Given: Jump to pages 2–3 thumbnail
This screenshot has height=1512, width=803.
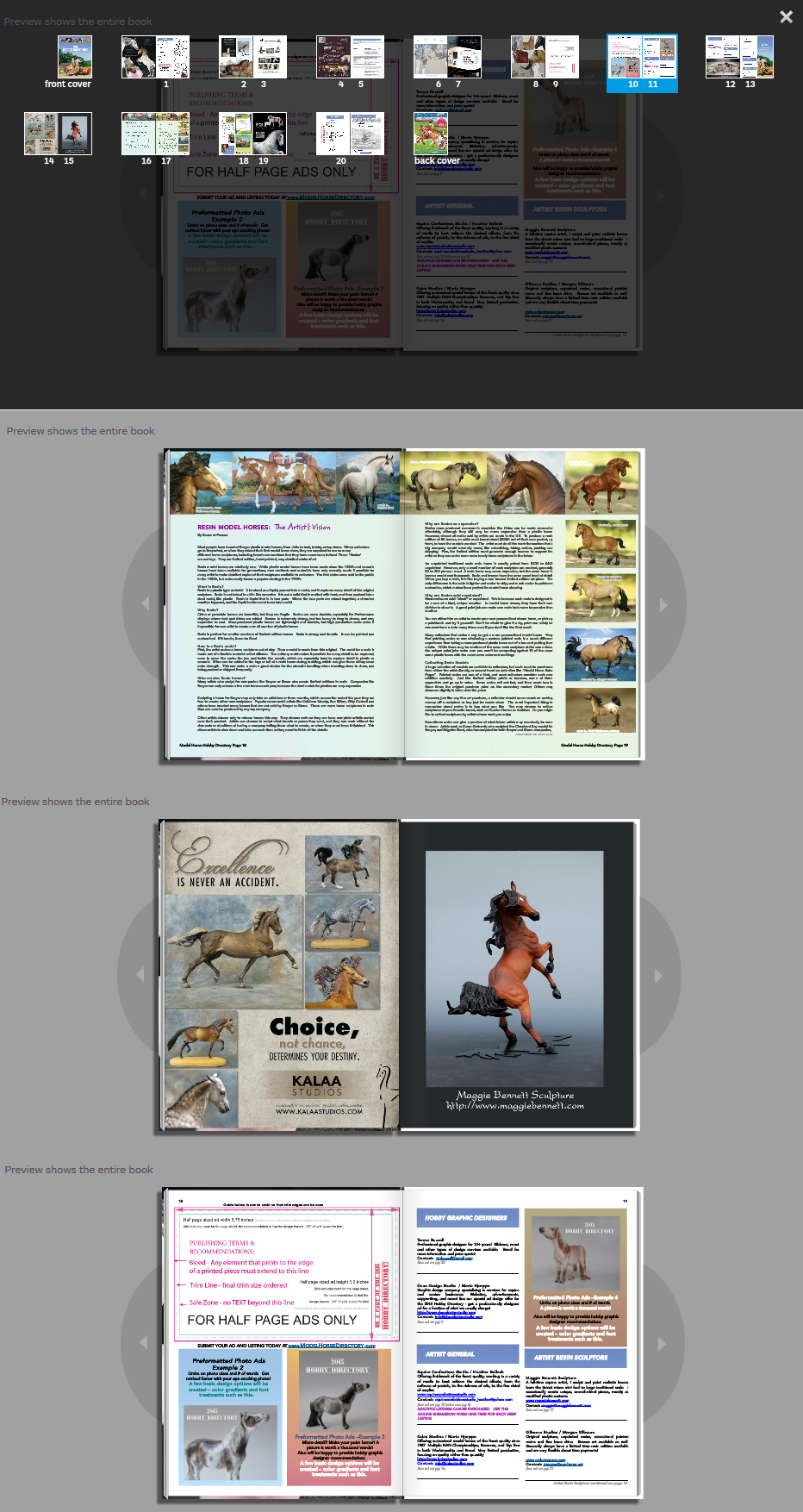Looking at the screenshot, I should click(252, 58).
